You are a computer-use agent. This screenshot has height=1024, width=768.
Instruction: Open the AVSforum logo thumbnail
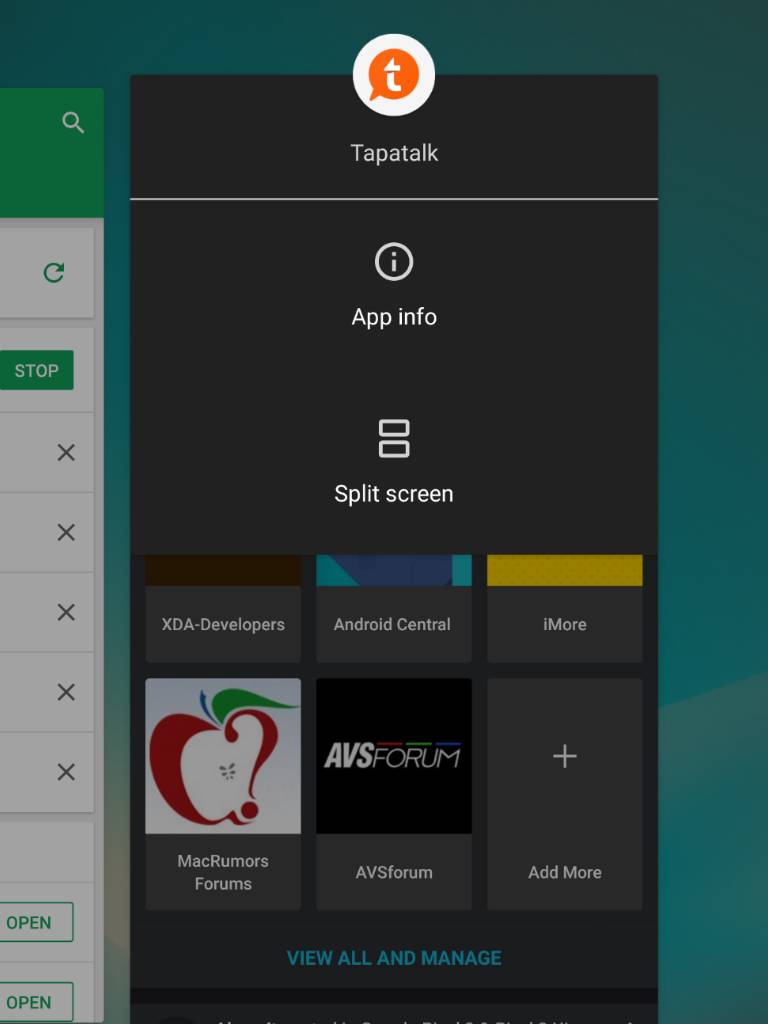point(394,756)
